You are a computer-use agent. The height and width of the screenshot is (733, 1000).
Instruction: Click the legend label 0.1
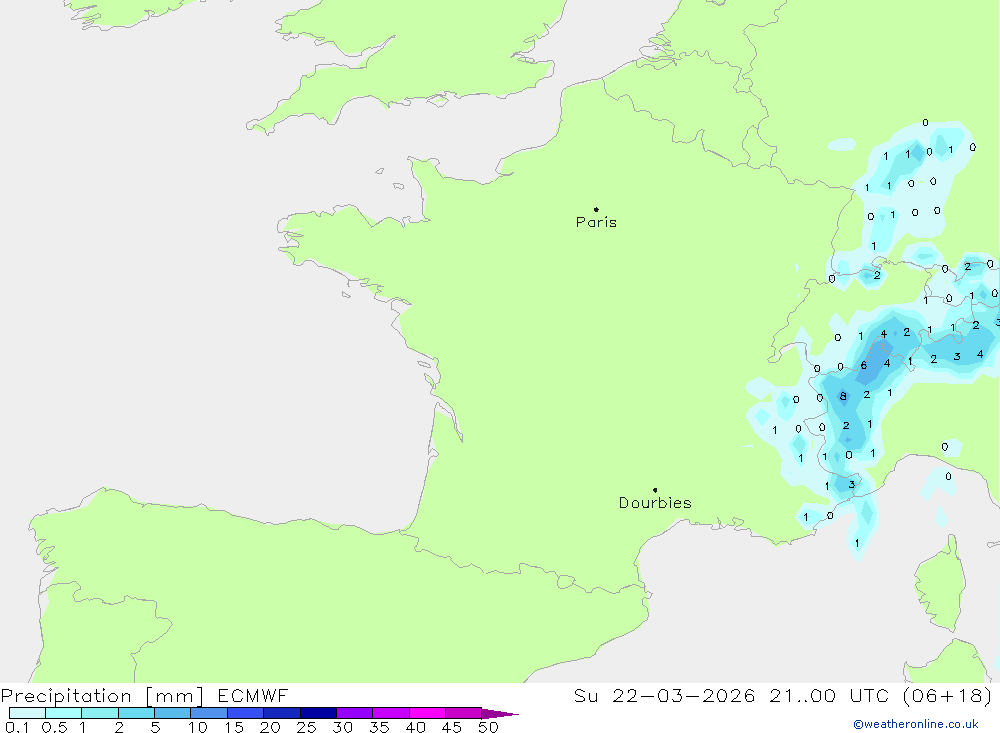pos(17,727)
